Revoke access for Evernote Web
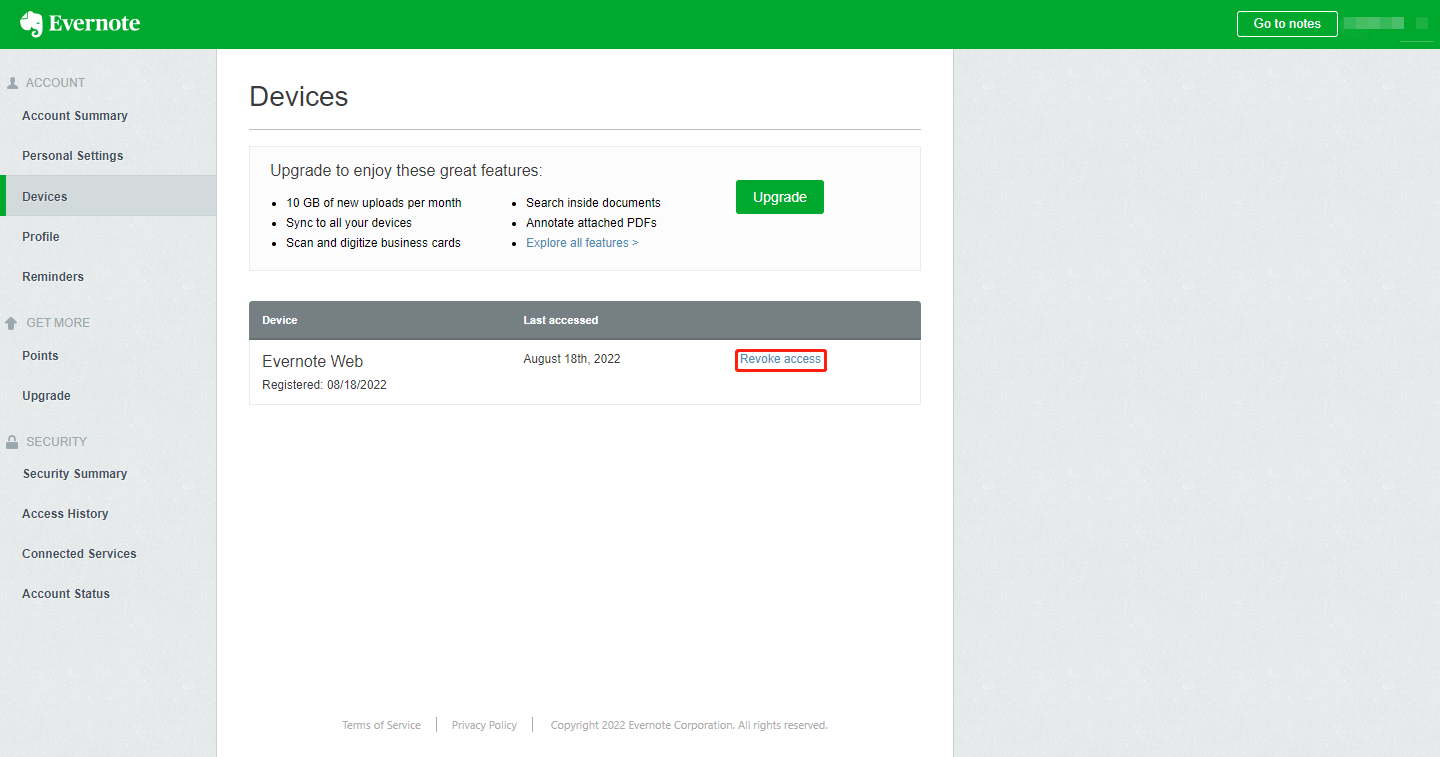 [781, 359]
